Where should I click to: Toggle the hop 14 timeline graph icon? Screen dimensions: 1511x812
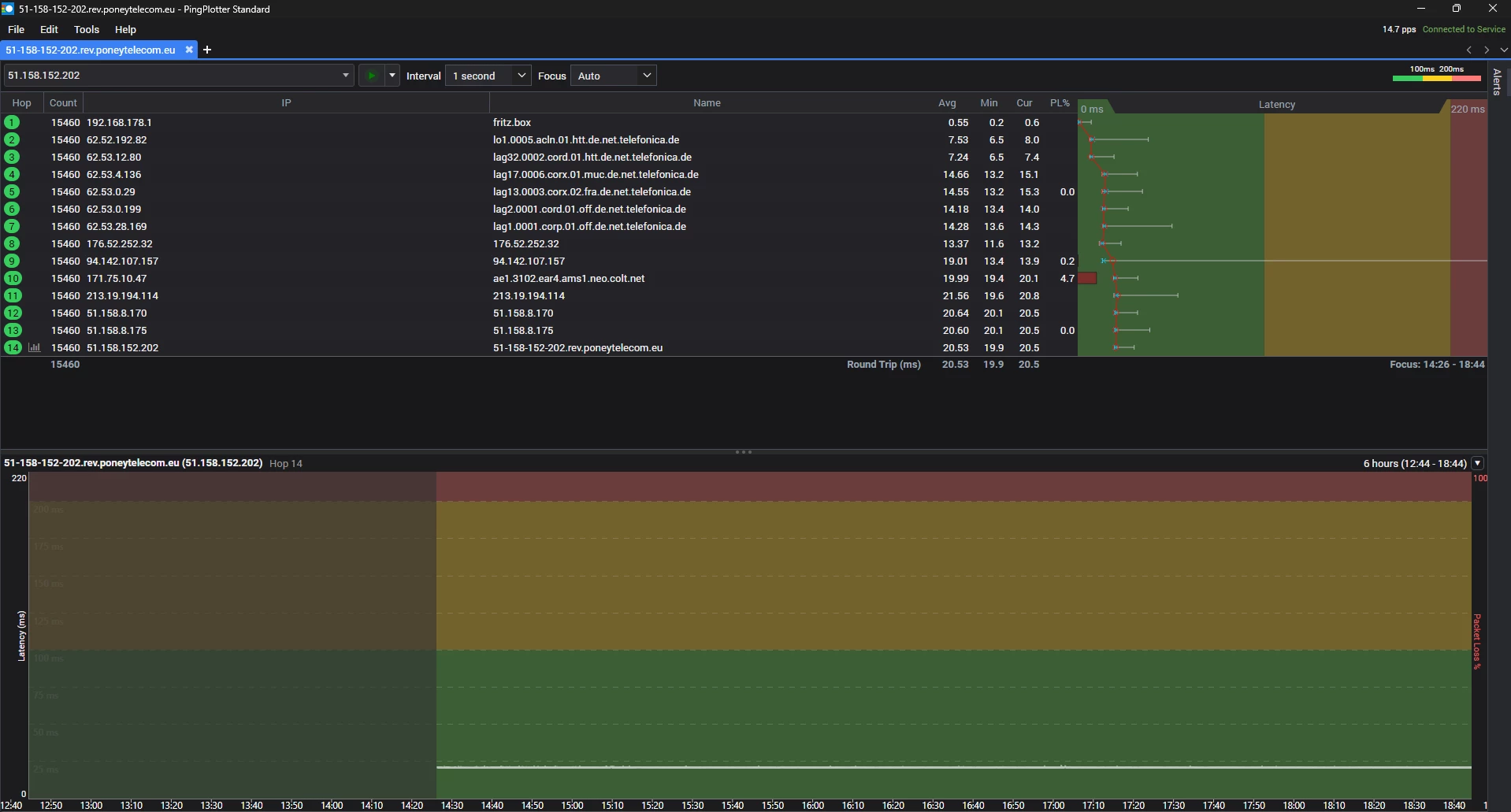[34, 347]
